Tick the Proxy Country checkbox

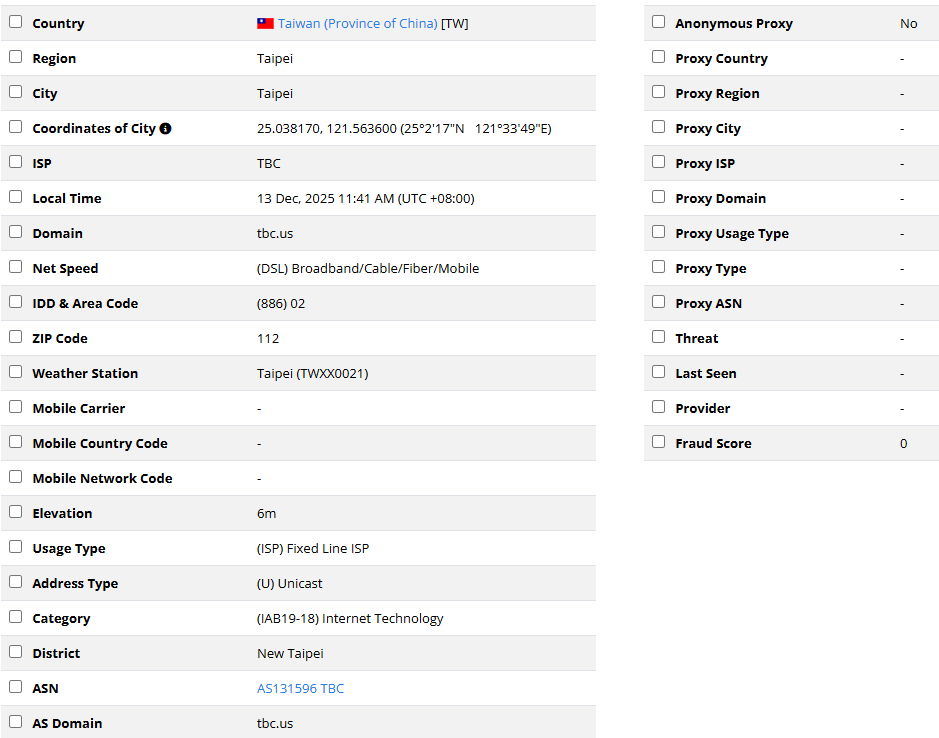click(x=658, y=57)
